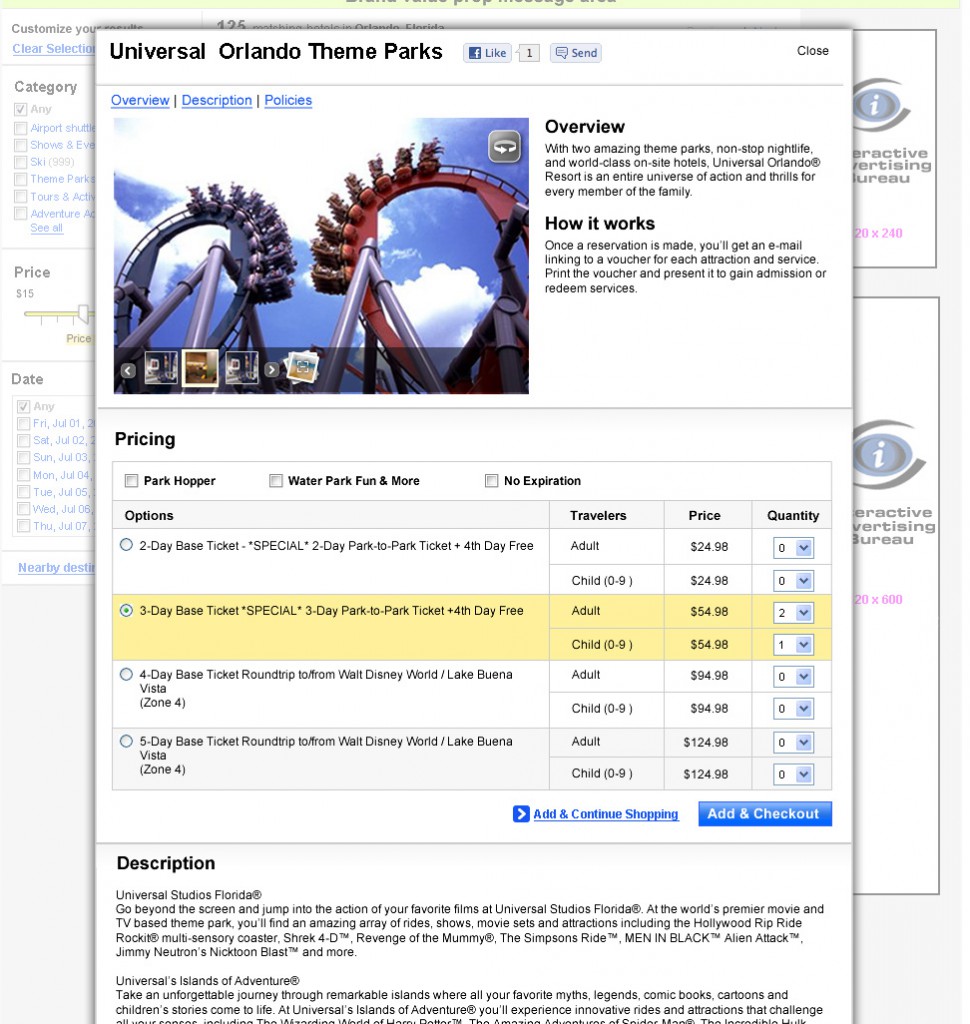Click the video link icon on main photo

[x=504, y=146]
